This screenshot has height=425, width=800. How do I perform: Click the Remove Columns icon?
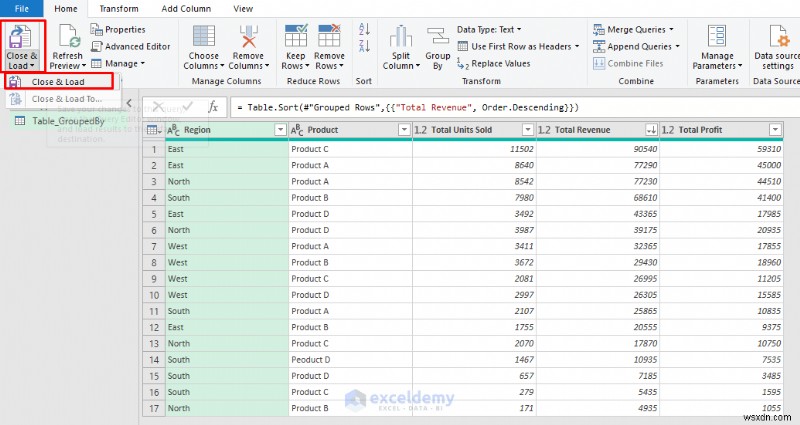(248, 37)
